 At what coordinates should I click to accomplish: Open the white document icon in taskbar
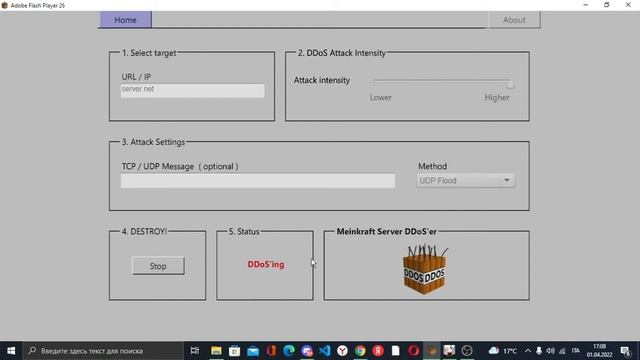coord(396,351)
